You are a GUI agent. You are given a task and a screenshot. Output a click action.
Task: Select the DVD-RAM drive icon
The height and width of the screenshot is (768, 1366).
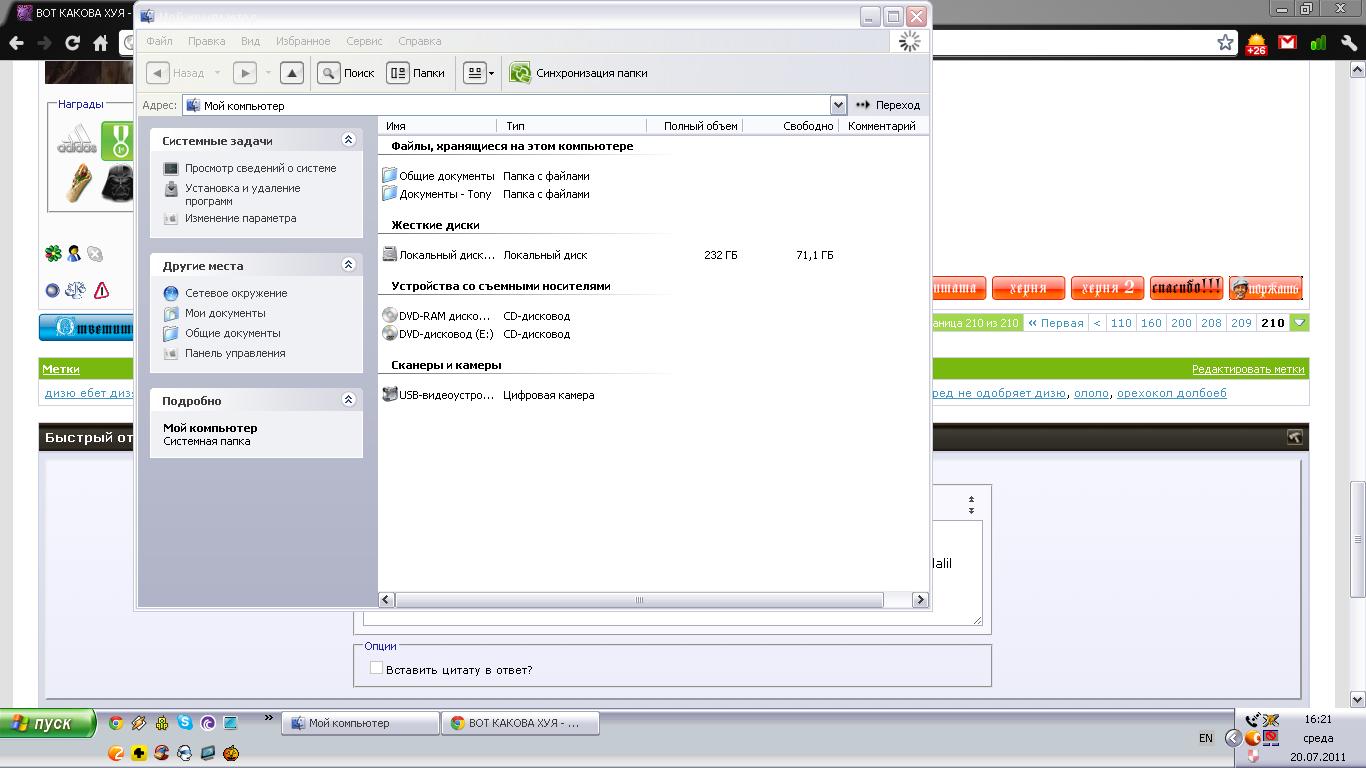pyautogui.click(x=390, y=316)
